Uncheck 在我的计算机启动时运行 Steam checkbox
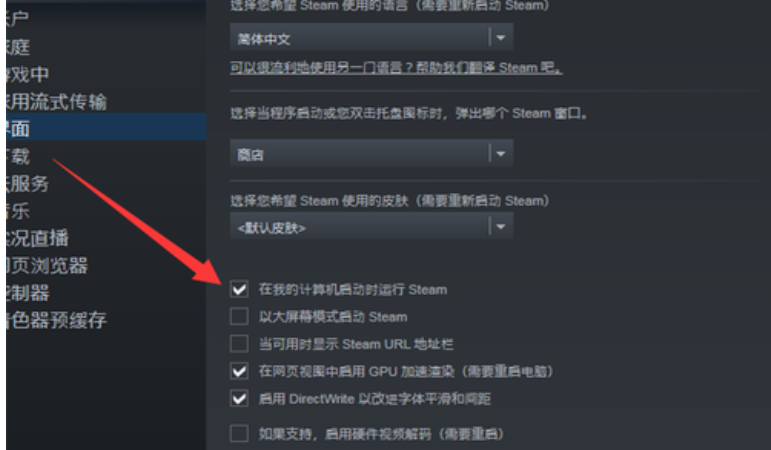The width and height of the screenshot is (771, 450). pos(239,289)
